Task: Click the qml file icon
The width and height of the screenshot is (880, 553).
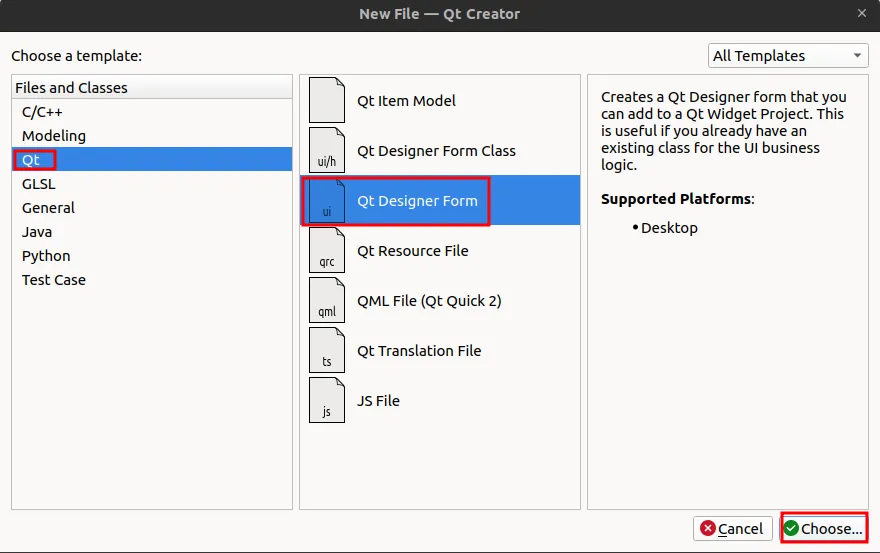Action: (x=327, y=300)
